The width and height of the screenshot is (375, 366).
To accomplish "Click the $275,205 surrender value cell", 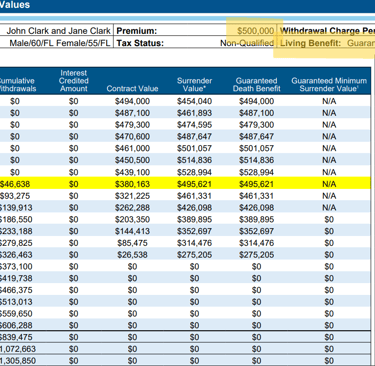I will [194, 255].
